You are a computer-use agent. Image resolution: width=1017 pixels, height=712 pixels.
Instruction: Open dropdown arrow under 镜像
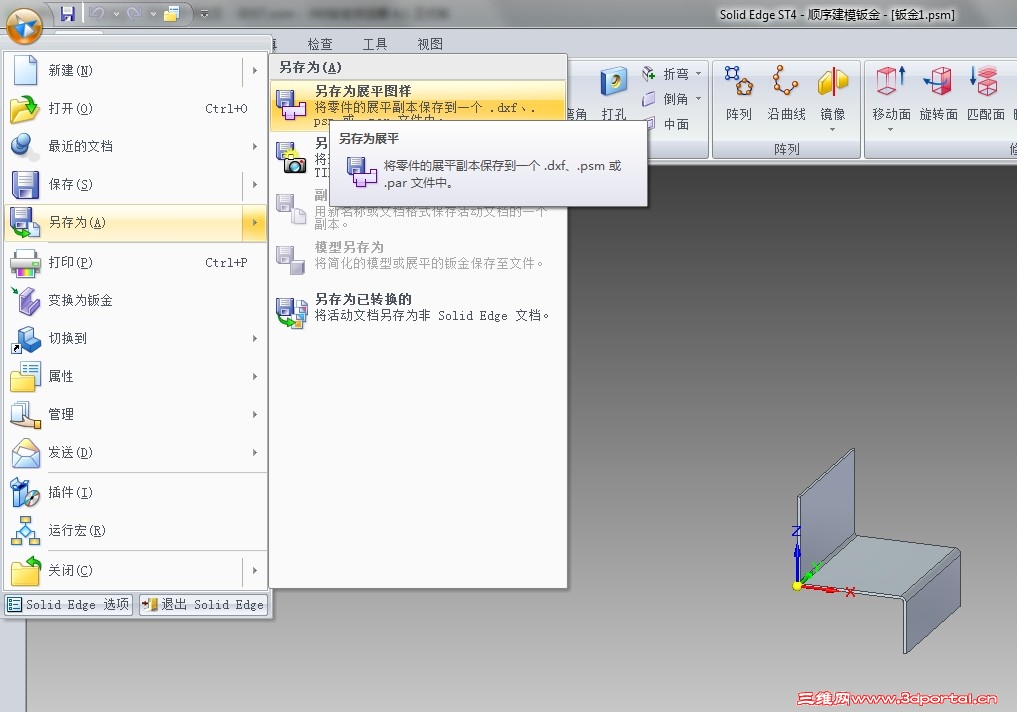pos(833,130)
